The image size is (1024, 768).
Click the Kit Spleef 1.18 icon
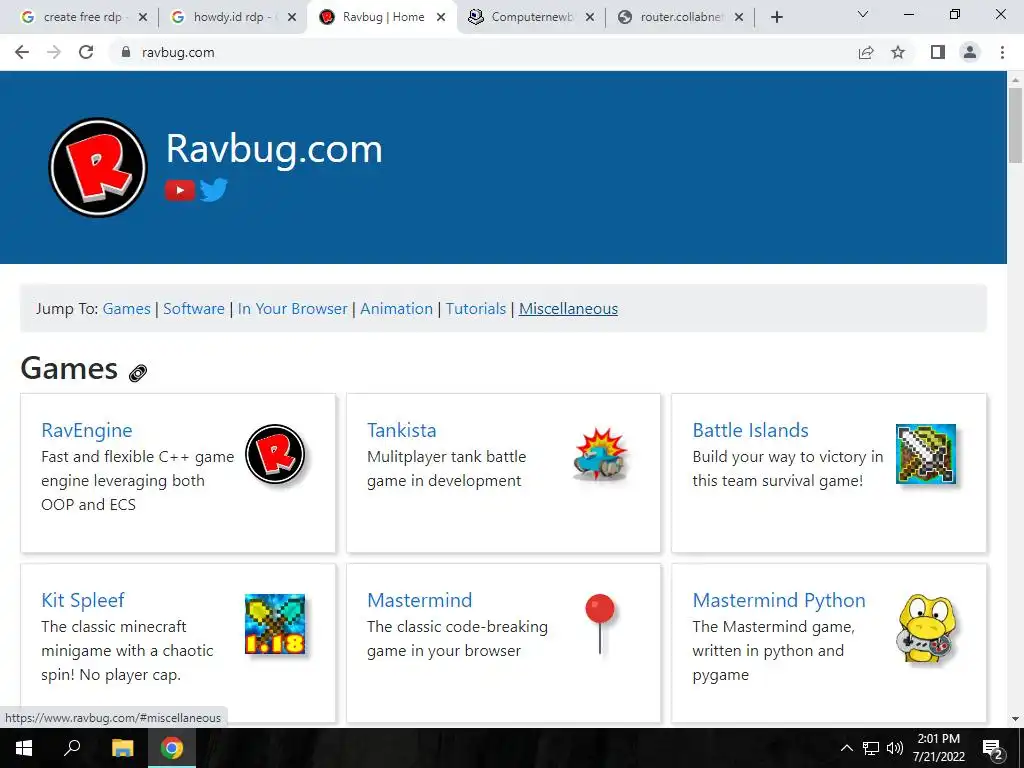coord(275,624)
